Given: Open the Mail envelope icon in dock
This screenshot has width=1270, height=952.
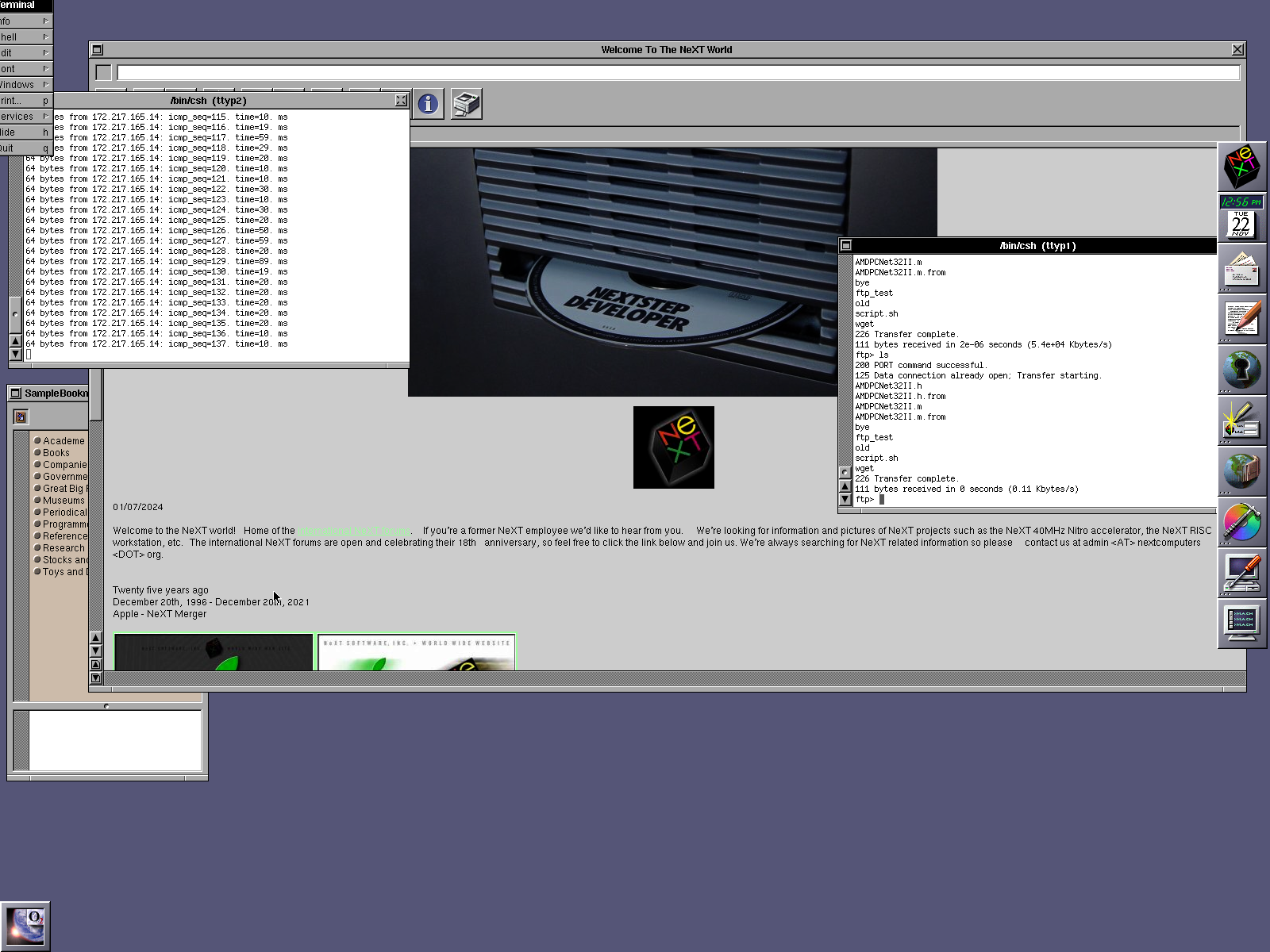Looking at the screenshot, I should tap(1241, 269).
